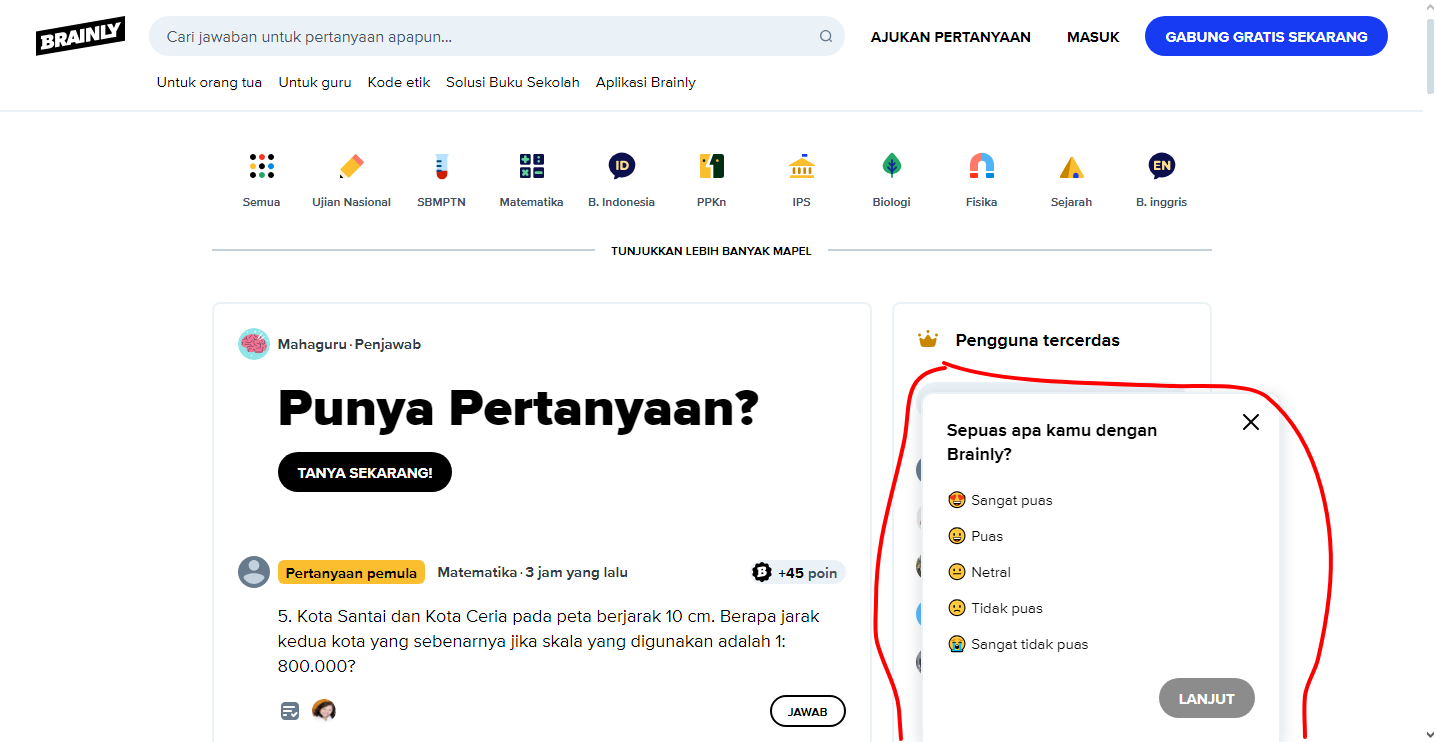The height and width of the screenshot is (742, 1438).
Task: Choose the 'Netral' satisfaction option
Action: coord(980,572)
